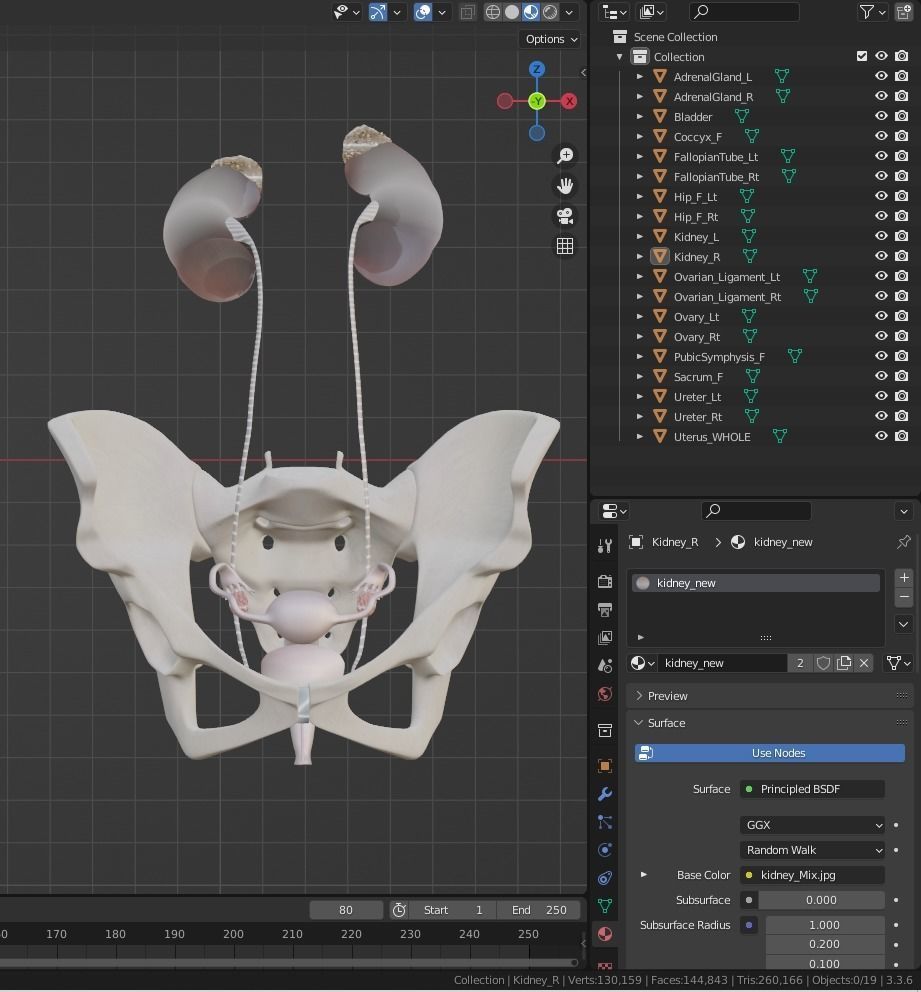Open viewport shading options dropdown arrow
921x992 pixels.
[569, 12]
